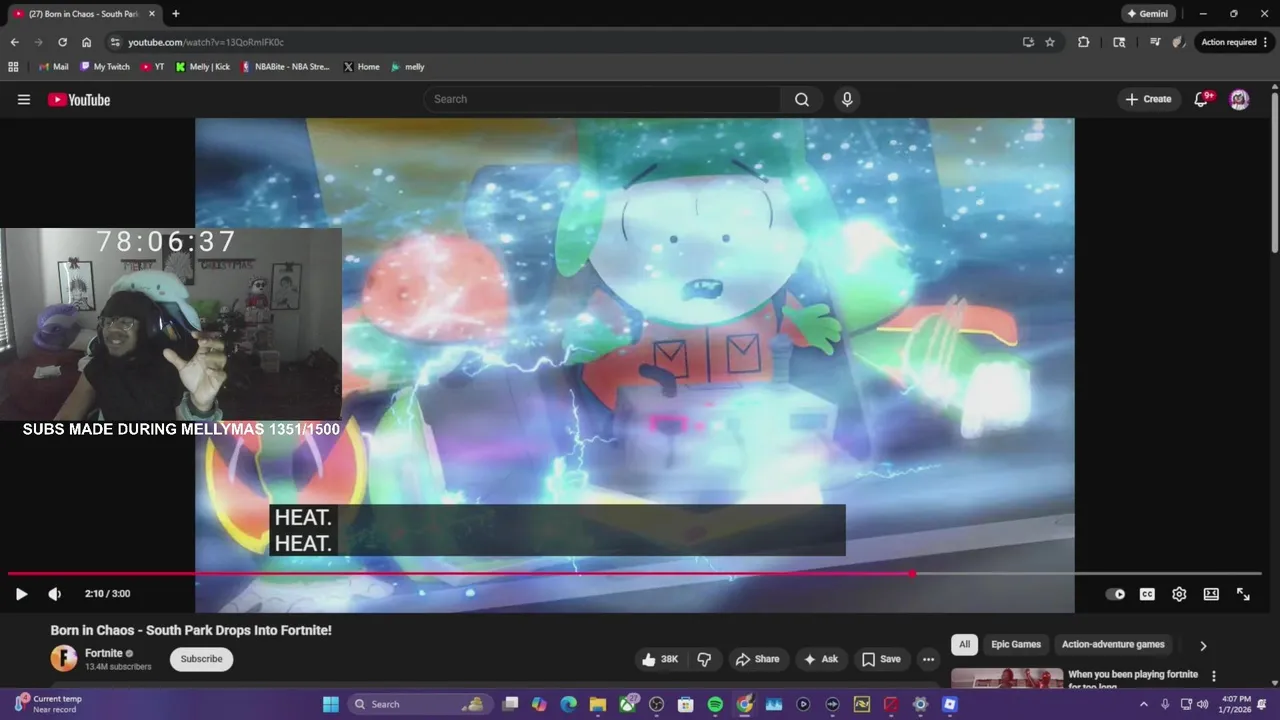Open the YouTube hamburger guide menu
This screenshot has width=1280, height=720.
(24, 99)
